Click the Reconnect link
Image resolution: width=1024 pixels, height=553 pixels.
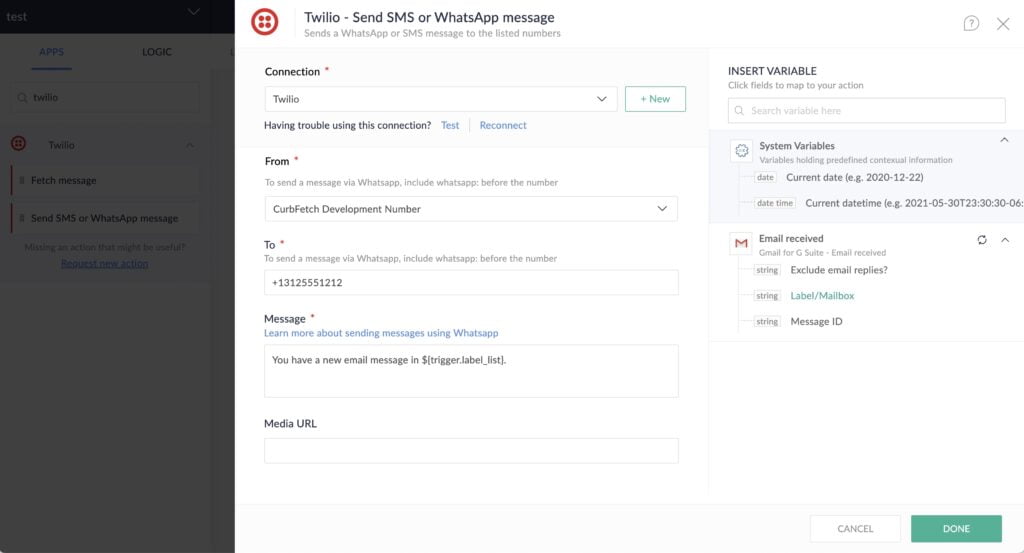click(x=503, y=125)
